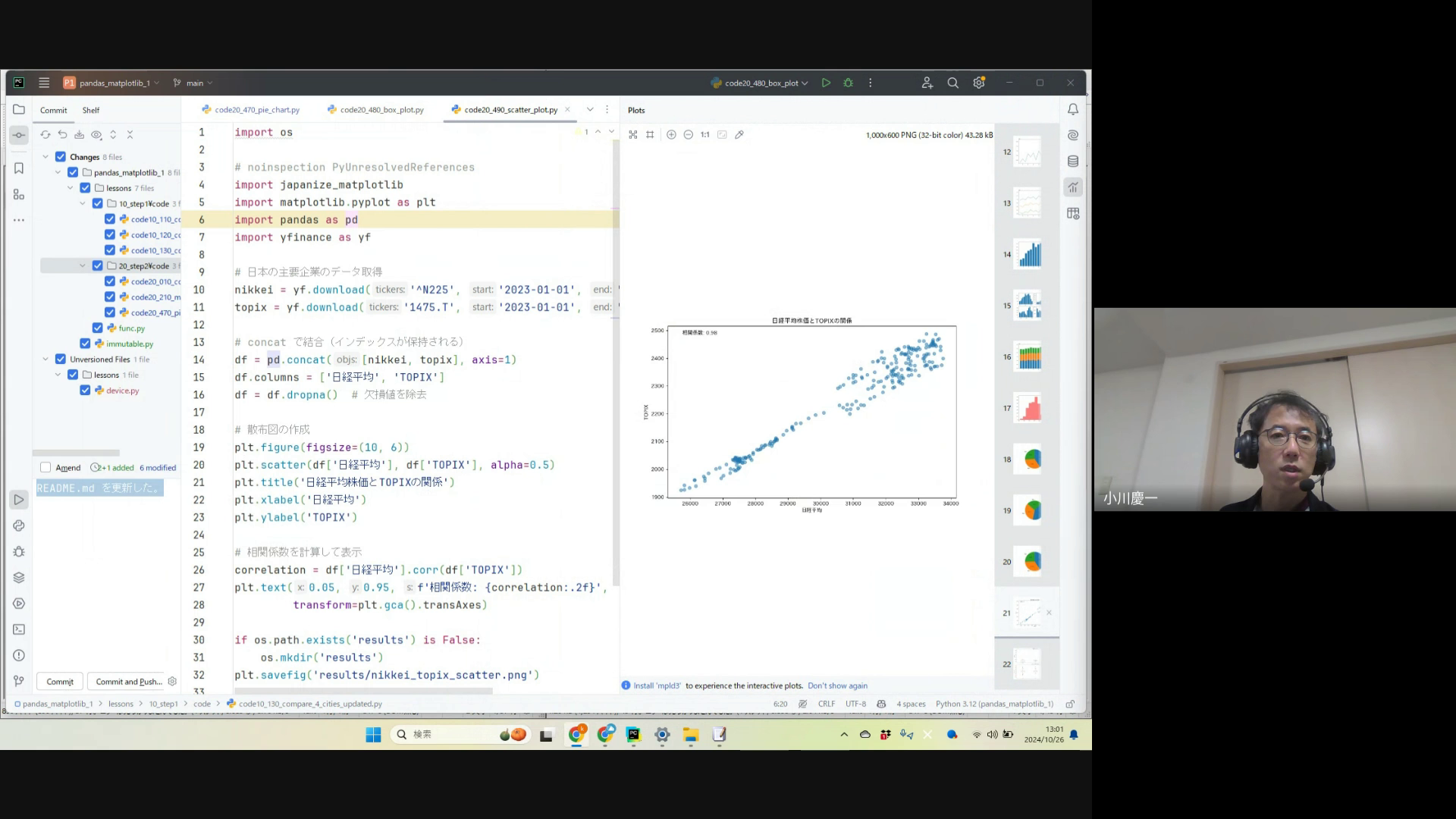Open the Python Packages tool window icon
Screen dimensions: 1456x819
(19, 578)
